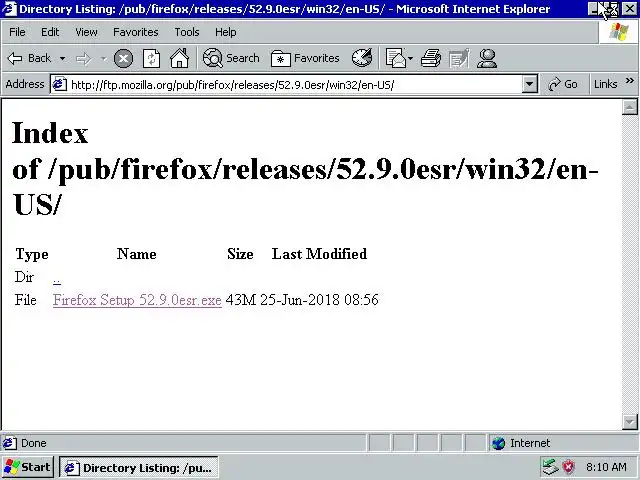
Task: Open the Search pane button
Action: [231, 58]
